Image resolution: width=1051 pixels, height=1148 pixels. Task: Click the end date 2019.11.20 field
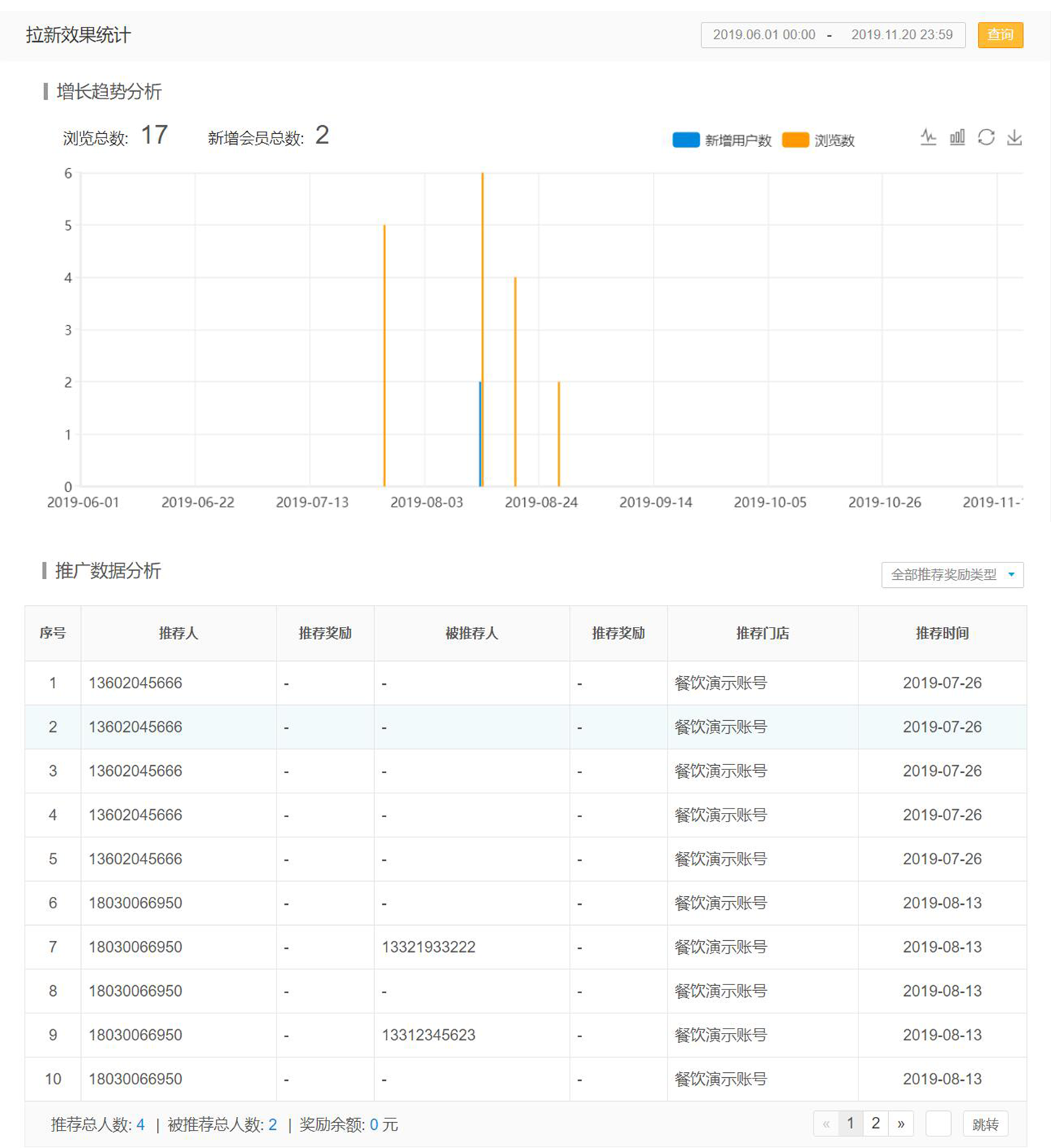tap(901, 35)
